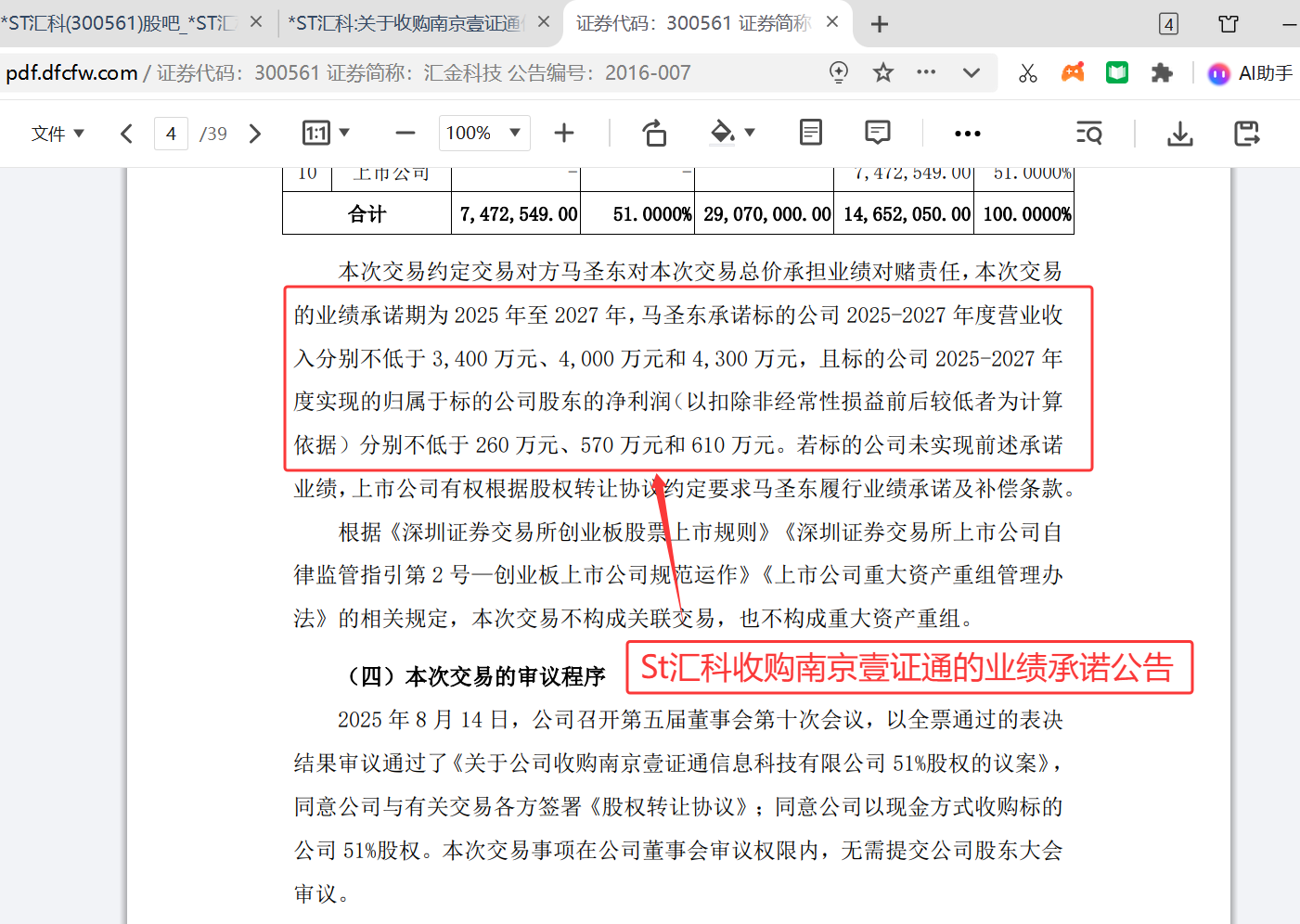Add a comment annotation
The image size is (1300, 924).
[877, 133]
